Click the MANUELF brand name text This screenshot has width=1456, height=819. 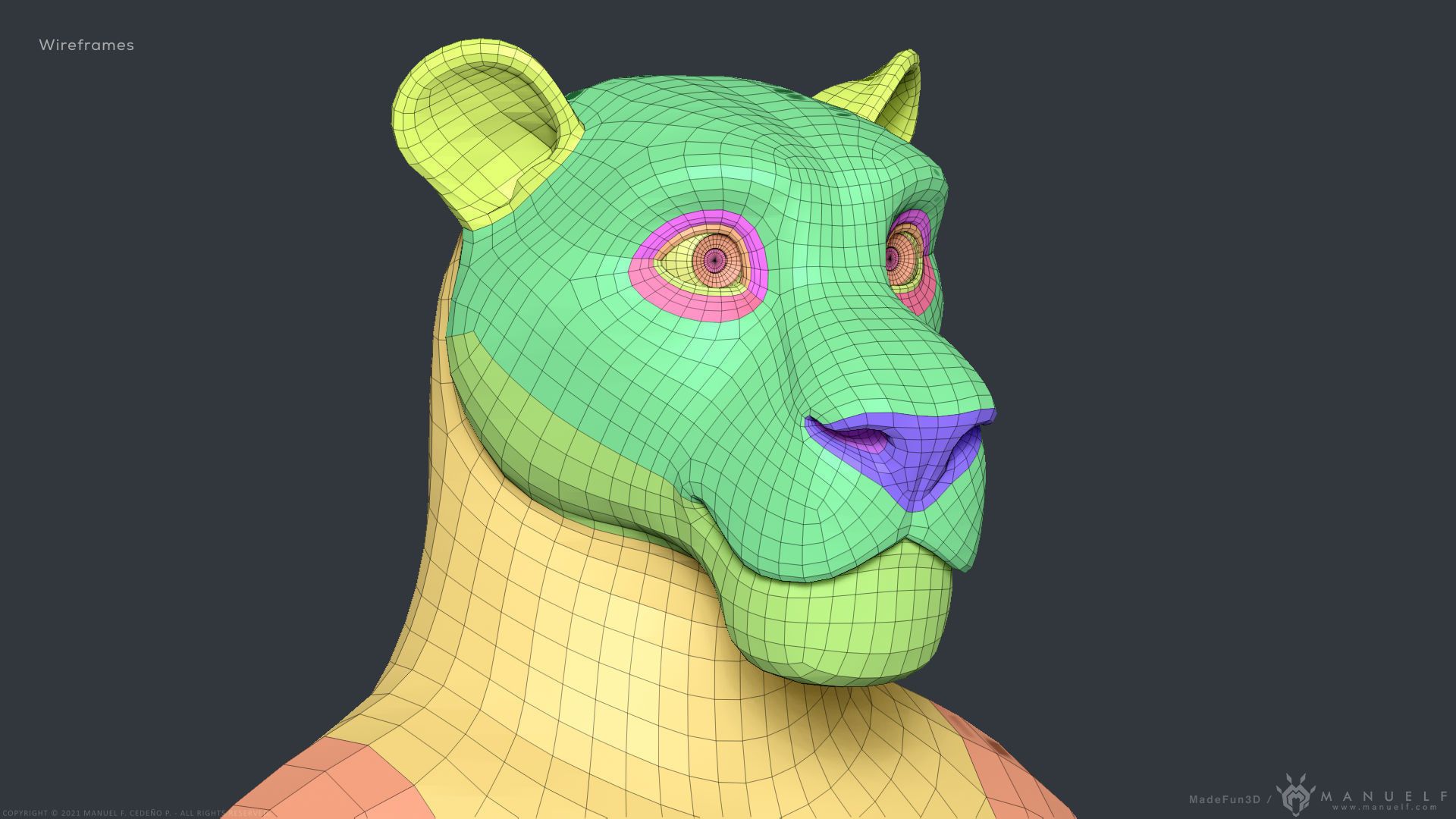(x=1385, y=795)
